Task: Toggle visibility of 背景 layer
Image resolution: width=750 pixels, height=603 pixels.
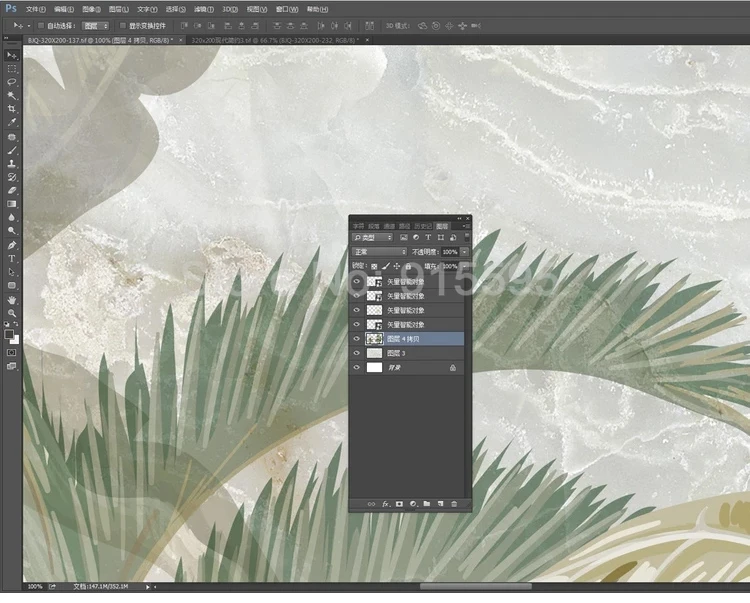Action: tap(357, 368)
